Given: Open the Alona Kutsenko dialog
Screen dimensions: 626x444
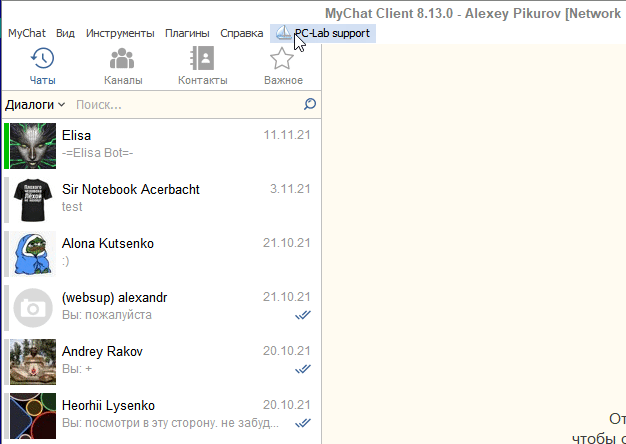Looking at the screenshot, I should click(162, 254).
